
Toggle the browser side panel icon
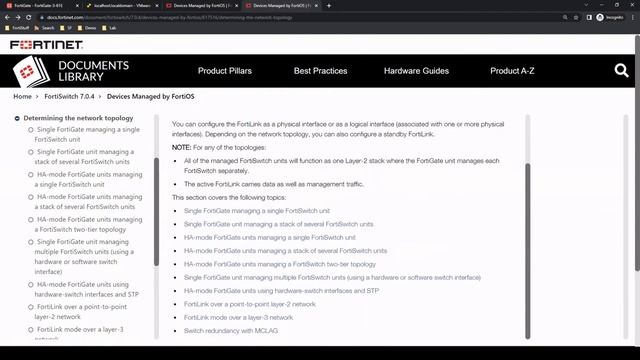pos(589,18)
